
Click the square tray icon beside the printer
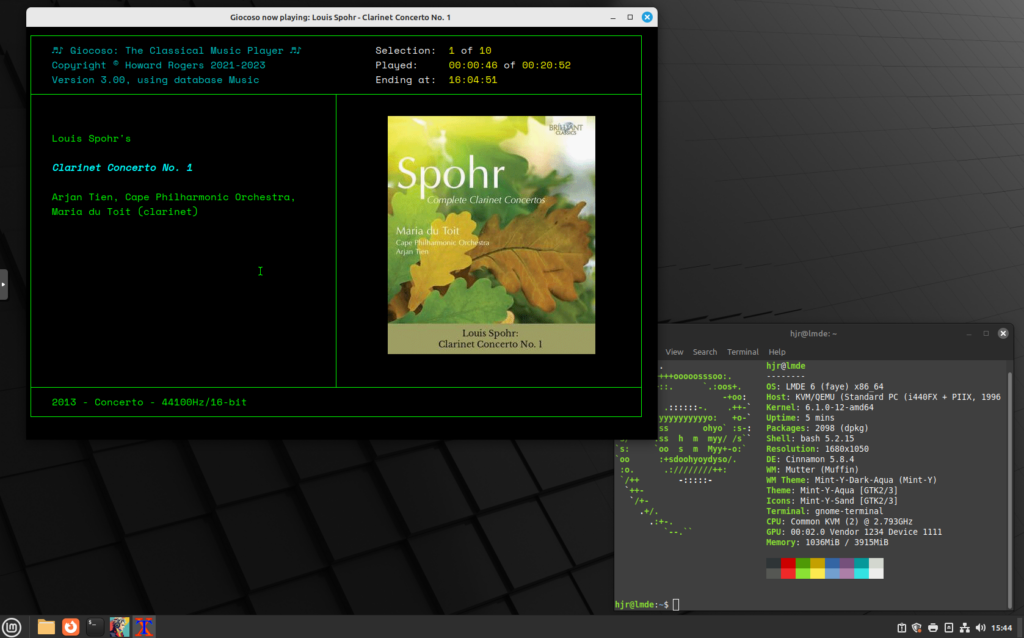click(949, 628)
